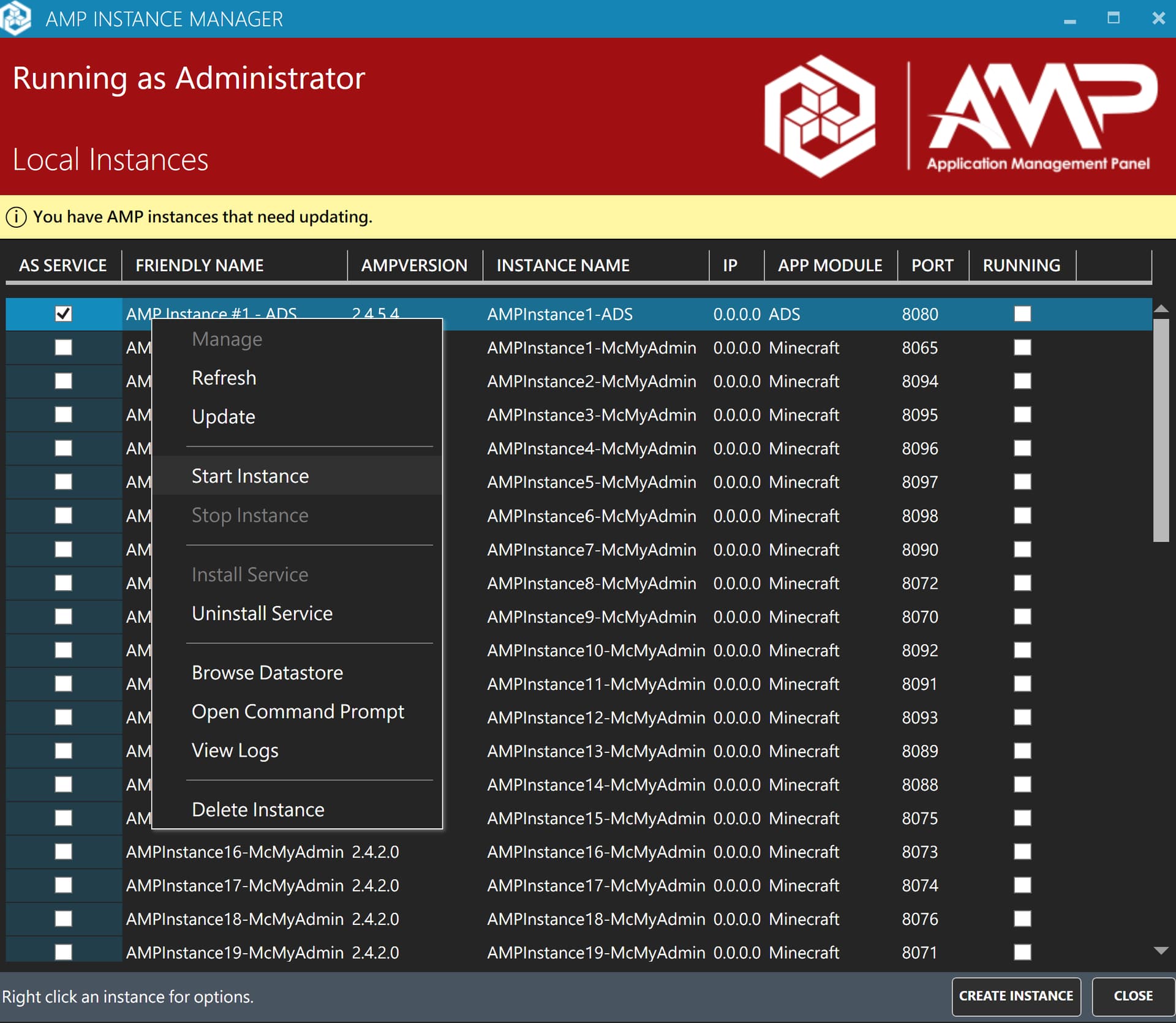Click the Install Service menu entry

[297, 575]
